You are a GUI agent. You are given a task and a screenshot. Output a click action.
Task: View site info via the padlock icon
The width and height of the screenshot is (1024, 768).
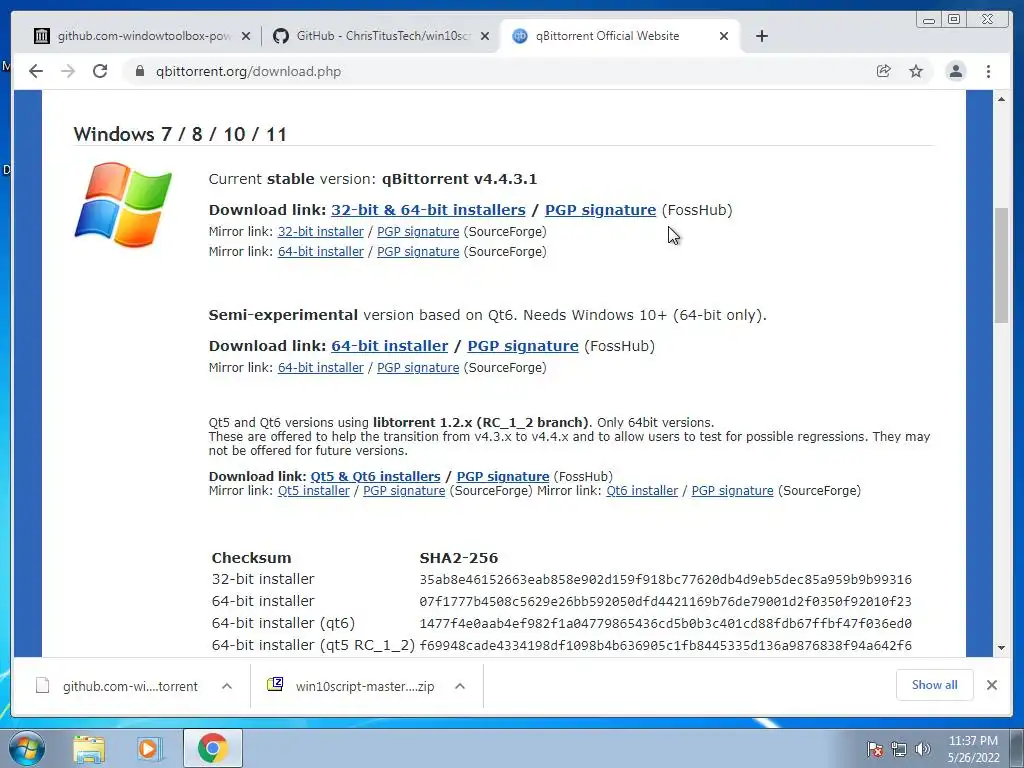(x=139, y=71)
